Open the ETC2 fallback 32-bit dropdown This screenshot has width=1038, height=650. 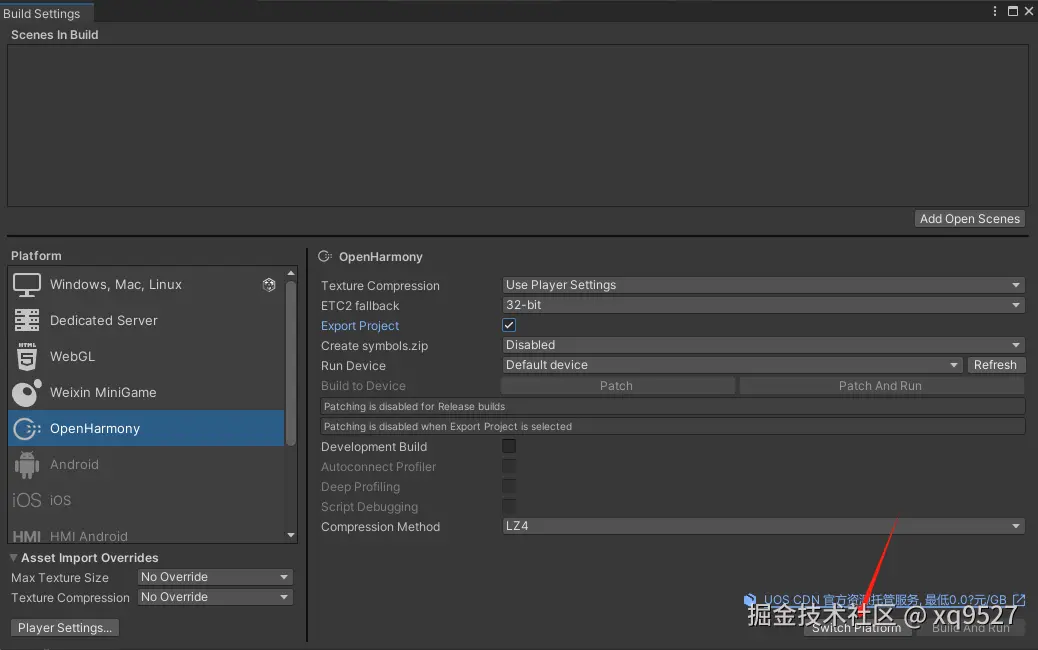(763, 305)
